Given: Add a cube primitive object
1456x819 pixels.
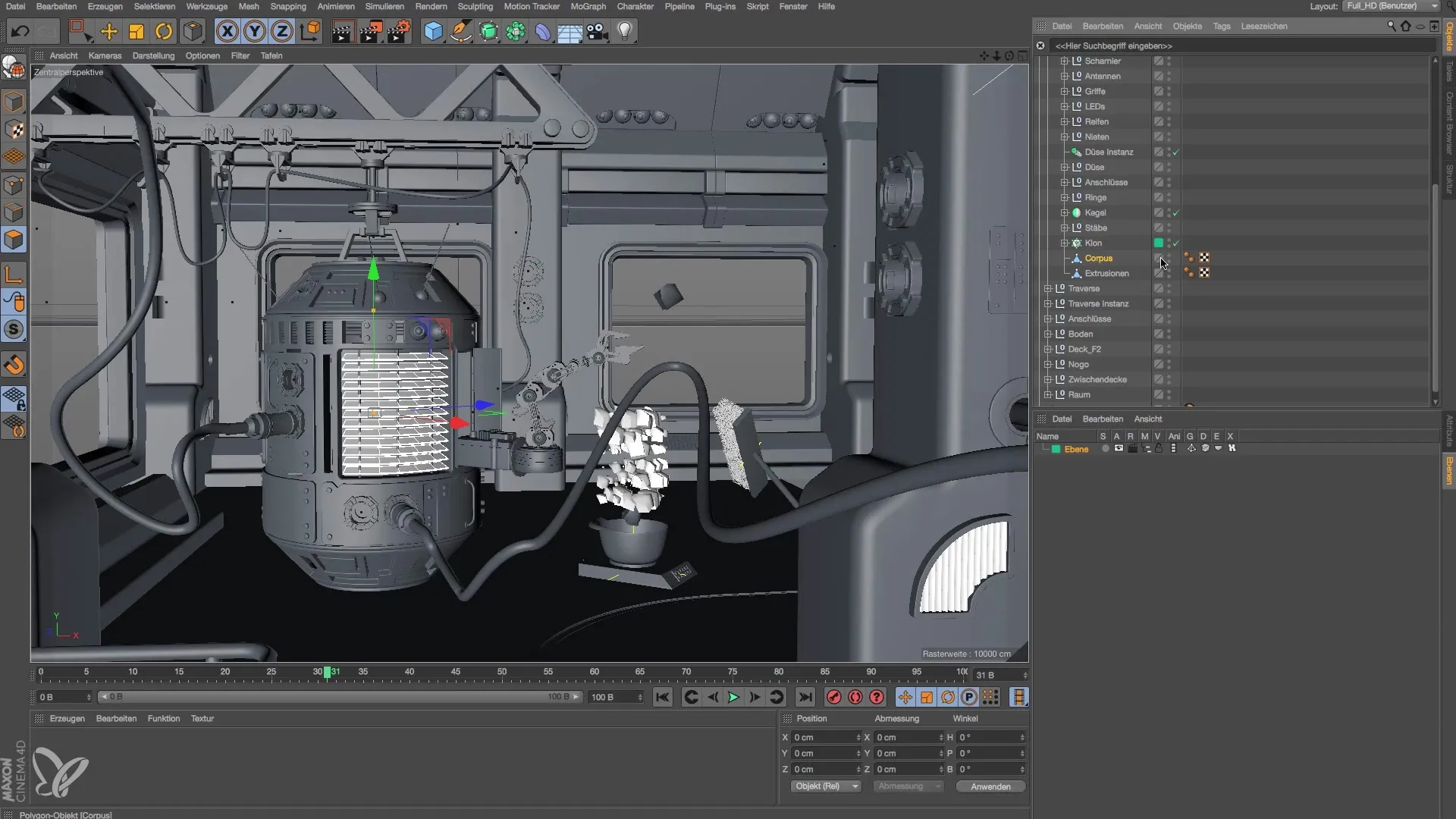Looking at the screenshot, I should pos(433,32).
